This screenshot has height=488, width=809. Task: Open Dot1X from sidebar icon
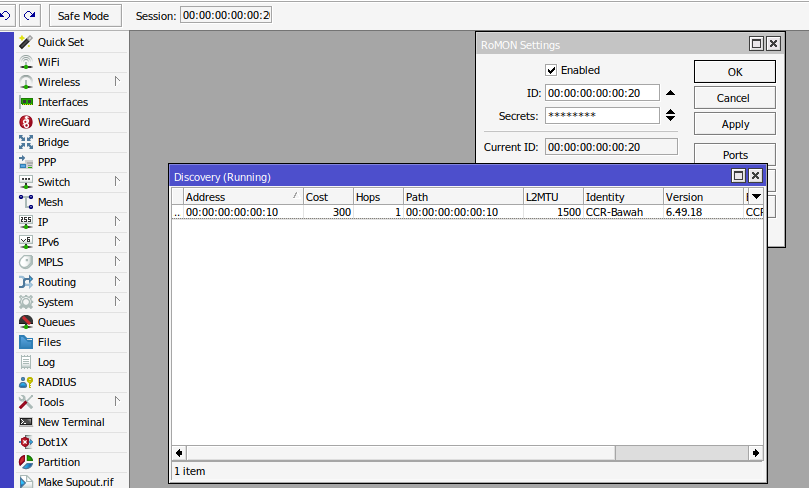(x=26, y=442)
